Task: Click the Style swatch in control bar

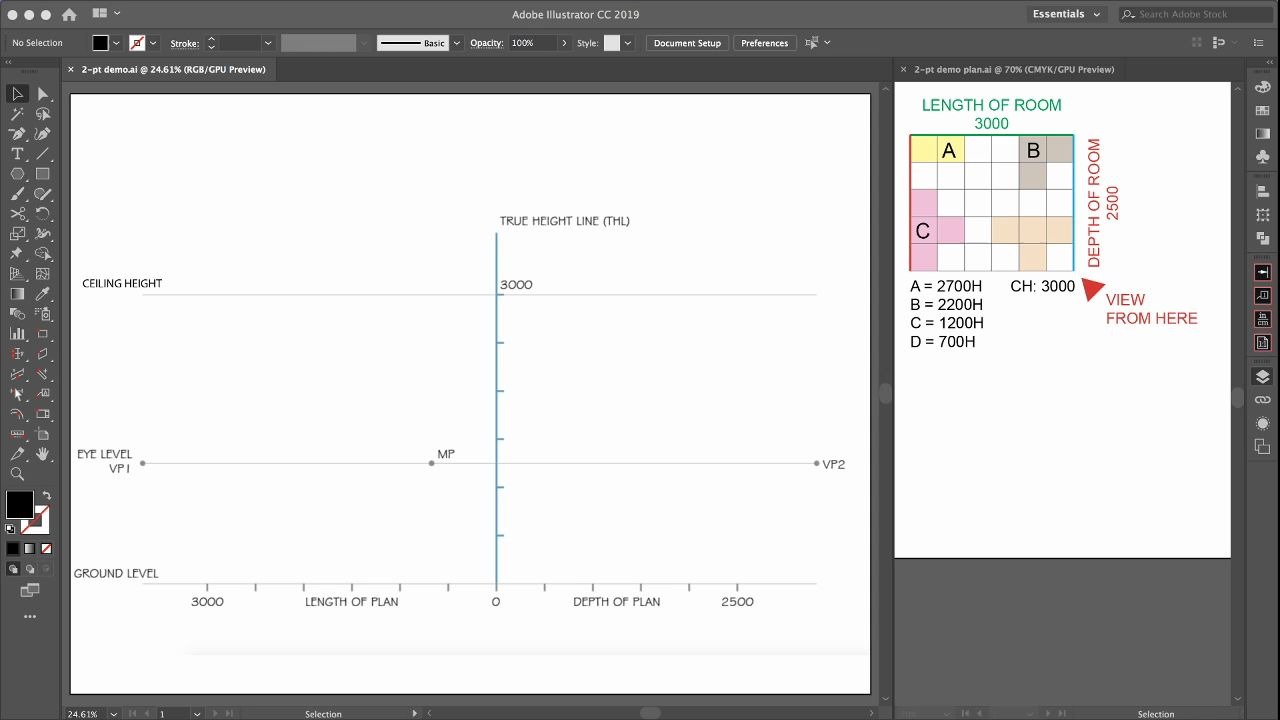Action: coord(612,43)
